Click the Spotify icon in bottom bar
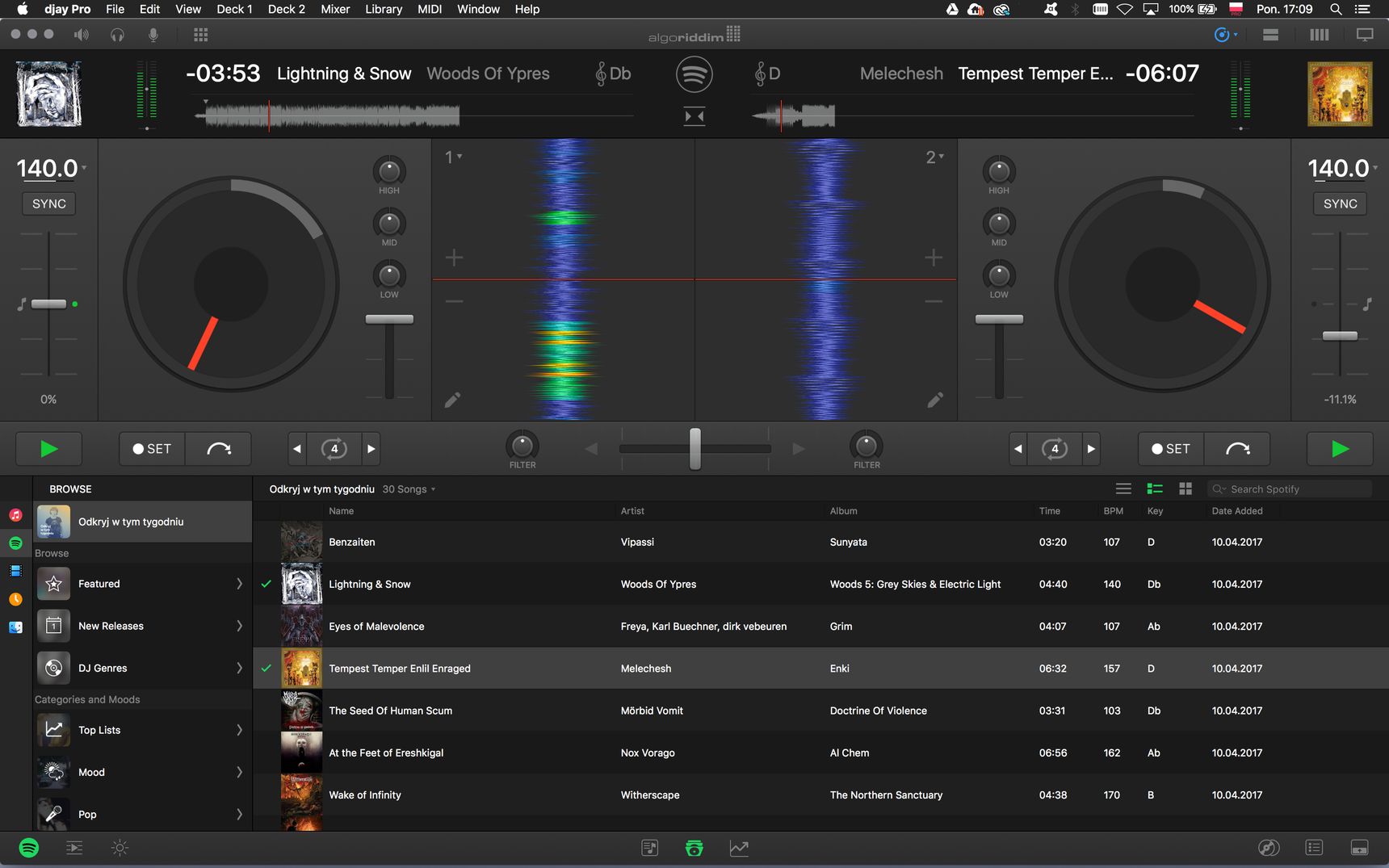 point(29,848)
